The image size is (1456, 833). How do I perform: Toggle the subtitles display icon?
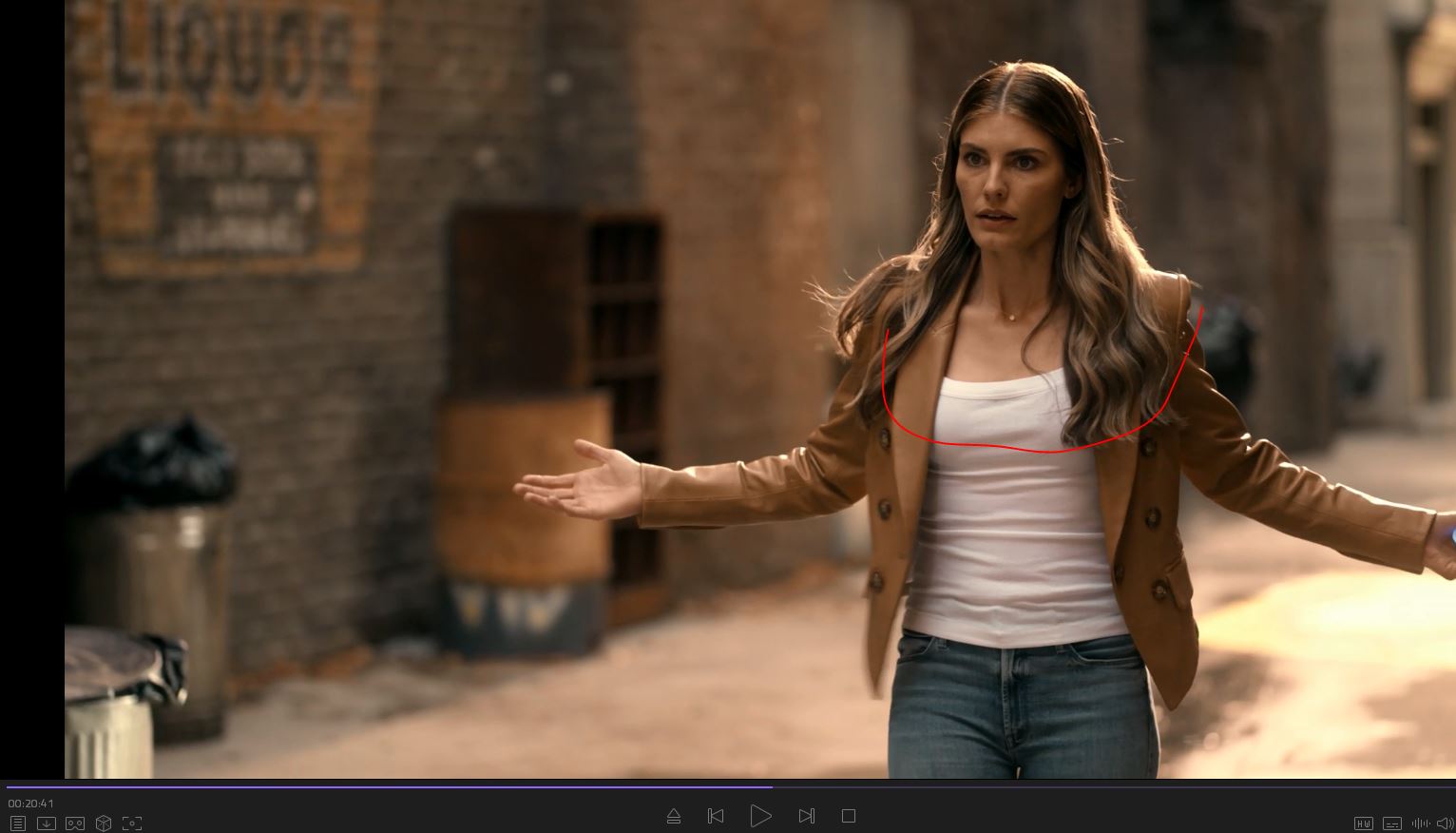[1391, 823]
